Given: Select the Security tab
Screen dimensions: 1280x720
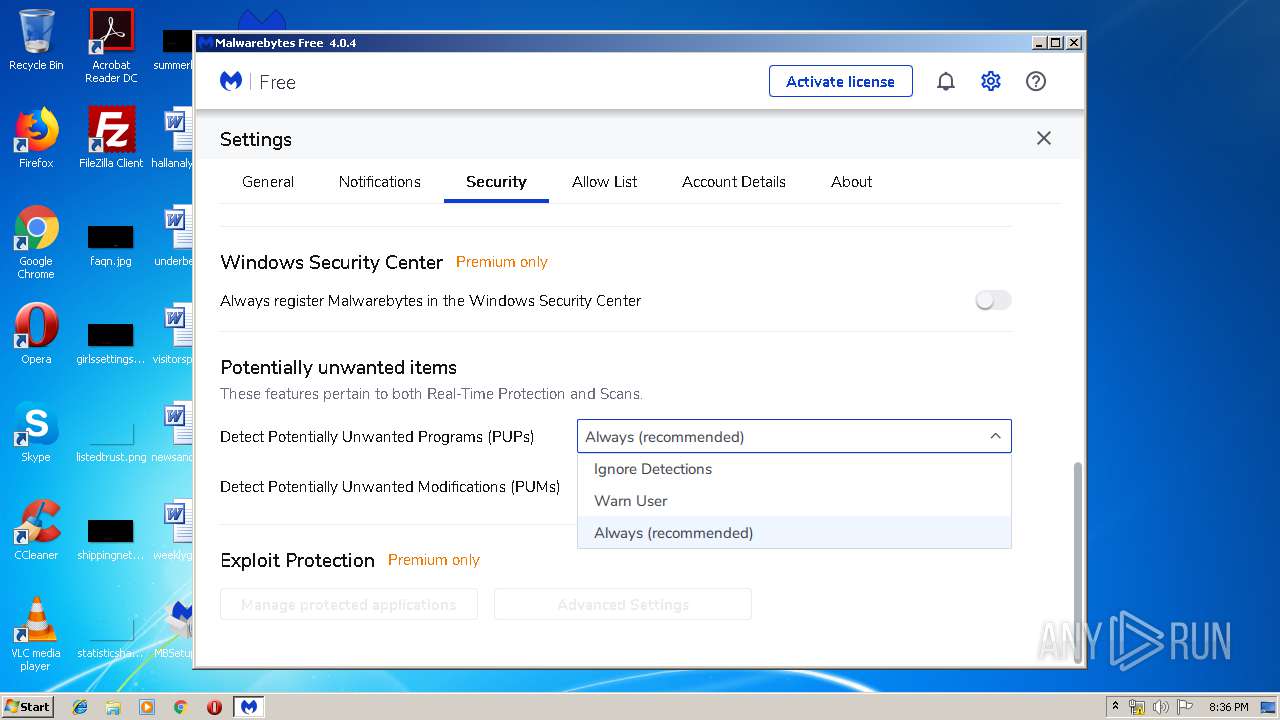Looking at the screenshot, I should point(496,182).
